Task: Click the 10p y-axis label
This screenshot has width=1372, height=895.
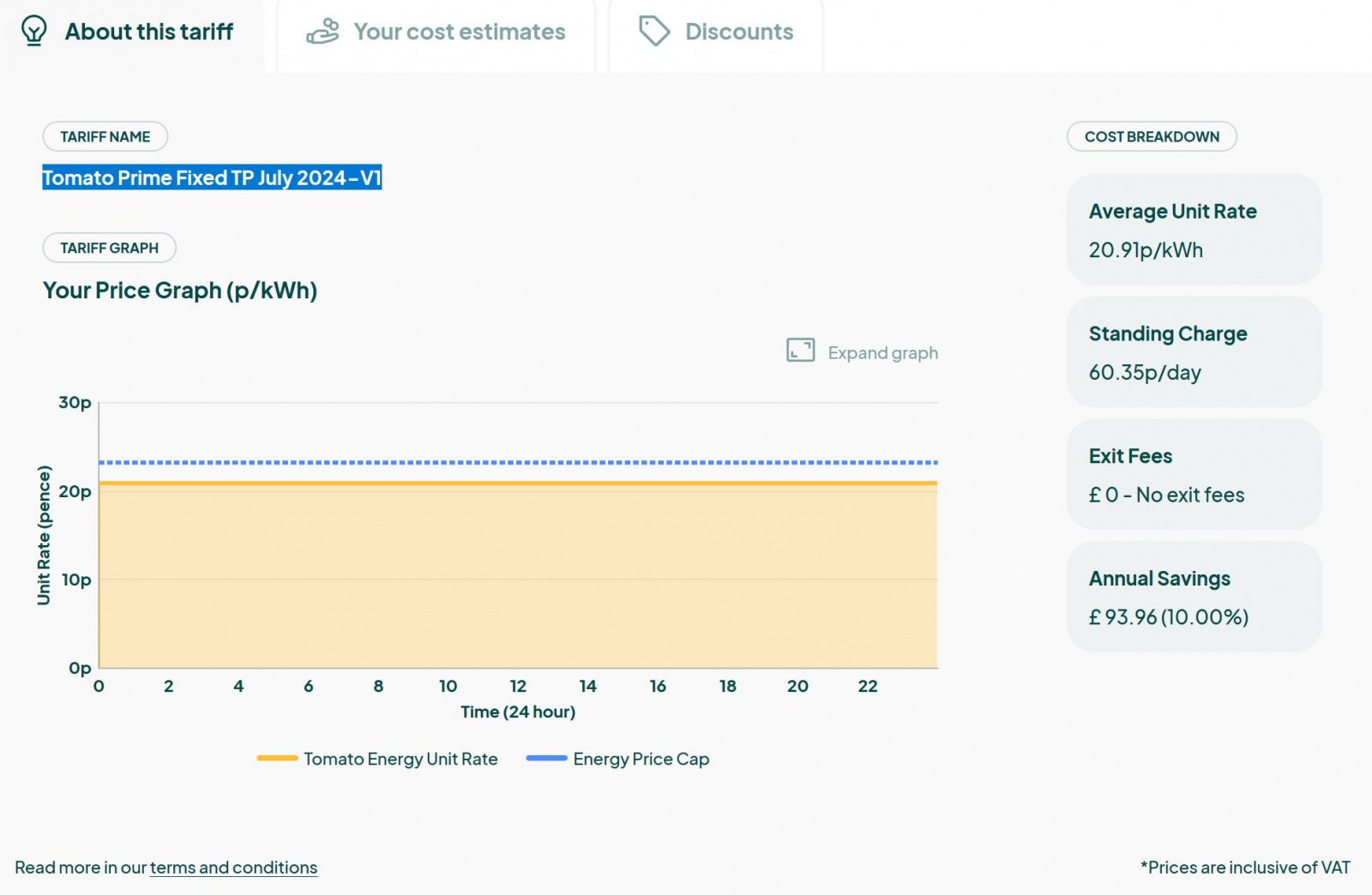Action: [76, 580]
